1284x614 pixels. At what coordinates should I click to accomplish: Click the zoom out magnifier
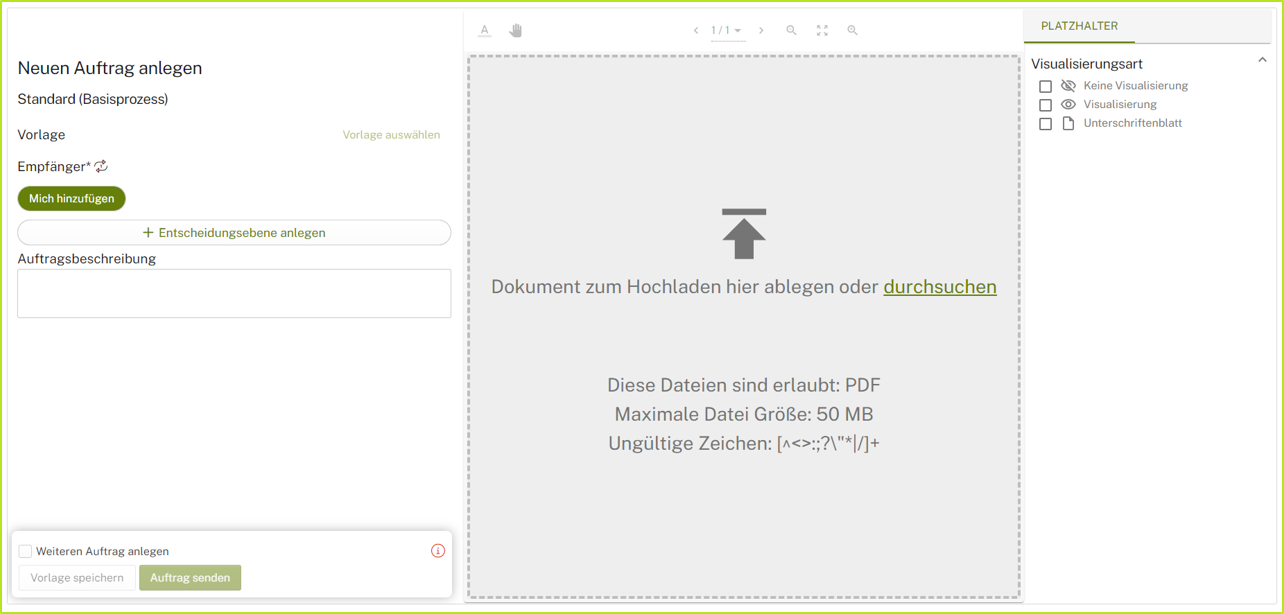(791, 31)
